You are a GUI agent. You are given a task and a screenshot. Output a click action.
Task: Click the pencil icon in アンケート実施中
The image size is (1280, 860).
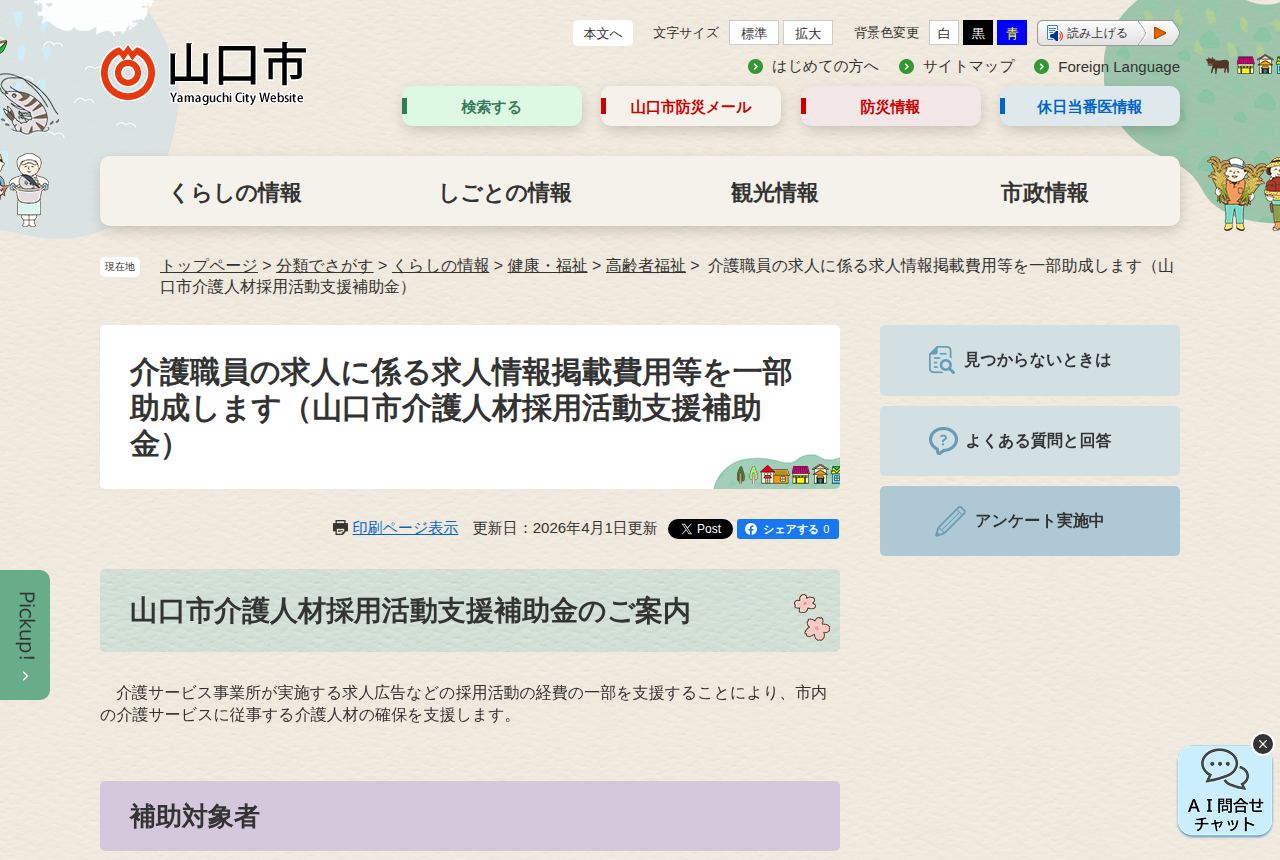pyautogui.click(x=950, y=521)
